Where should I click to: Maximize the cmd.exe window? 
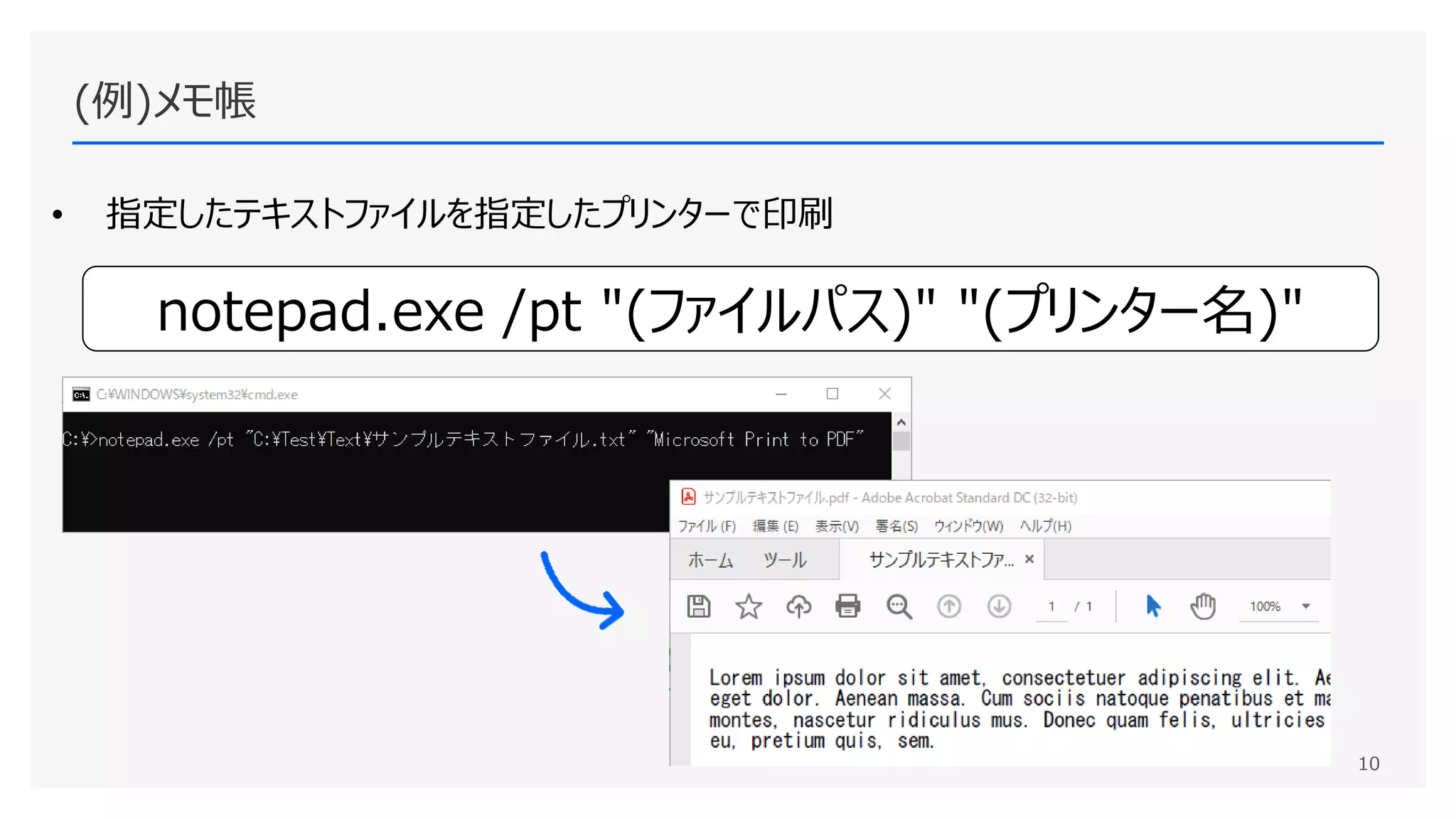(x=833, y=394)
